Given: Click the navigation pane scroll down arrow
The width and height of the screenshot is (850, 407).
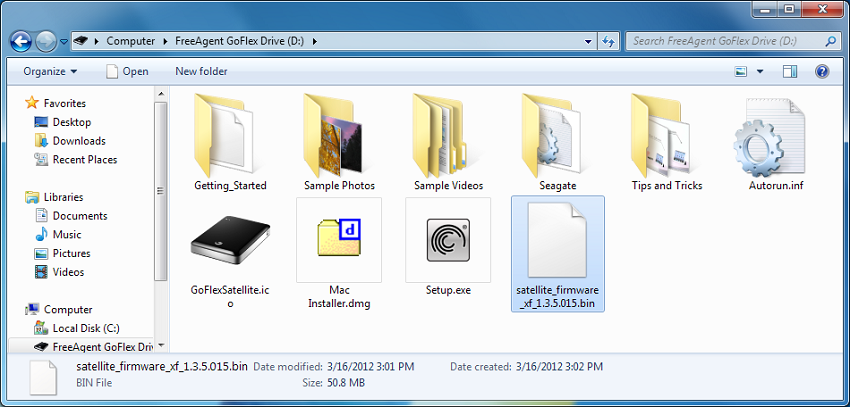Looking at the screenshot, I should [161, 346].
